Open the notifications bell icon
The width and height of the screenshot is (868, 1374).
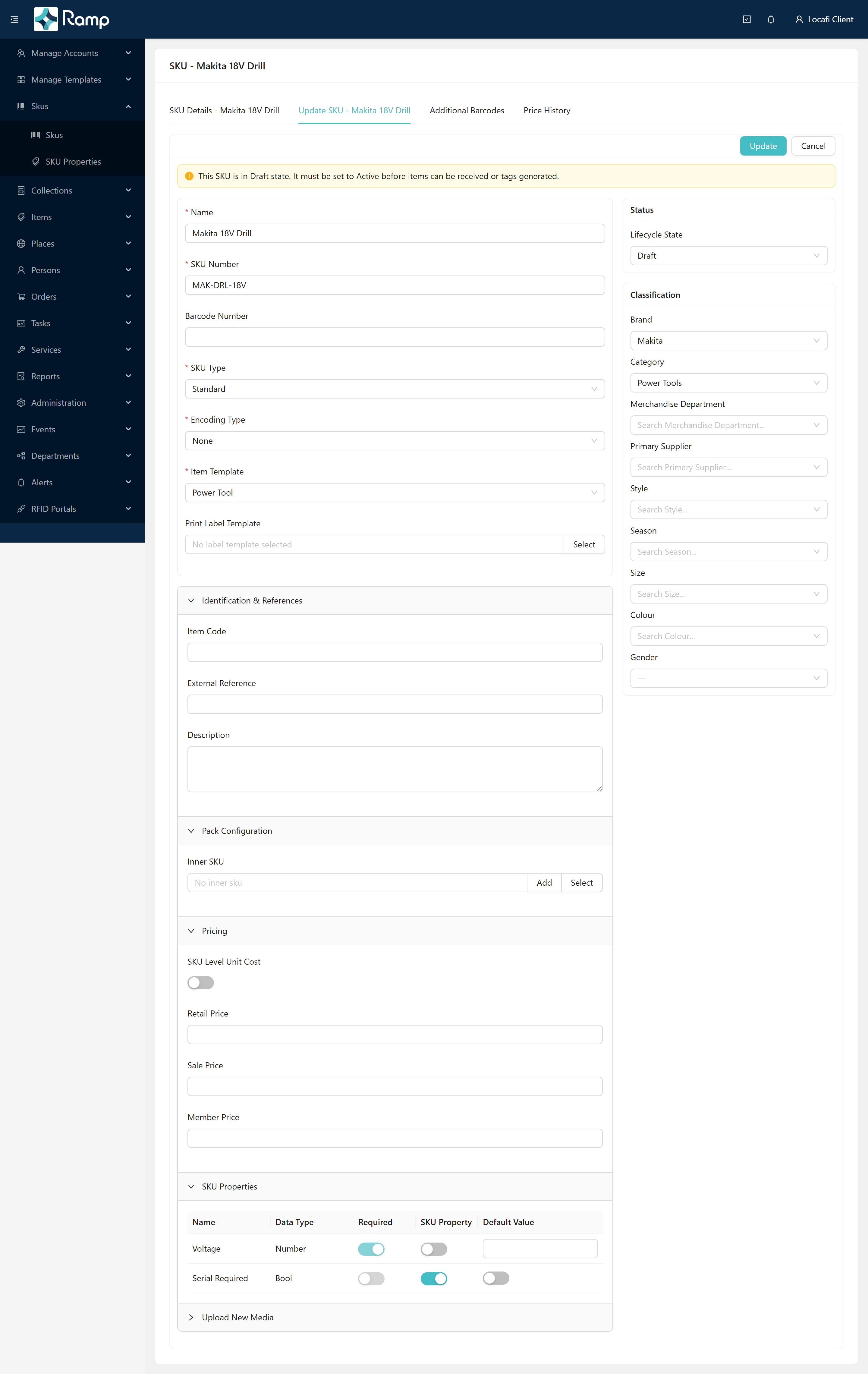point(770,19)
